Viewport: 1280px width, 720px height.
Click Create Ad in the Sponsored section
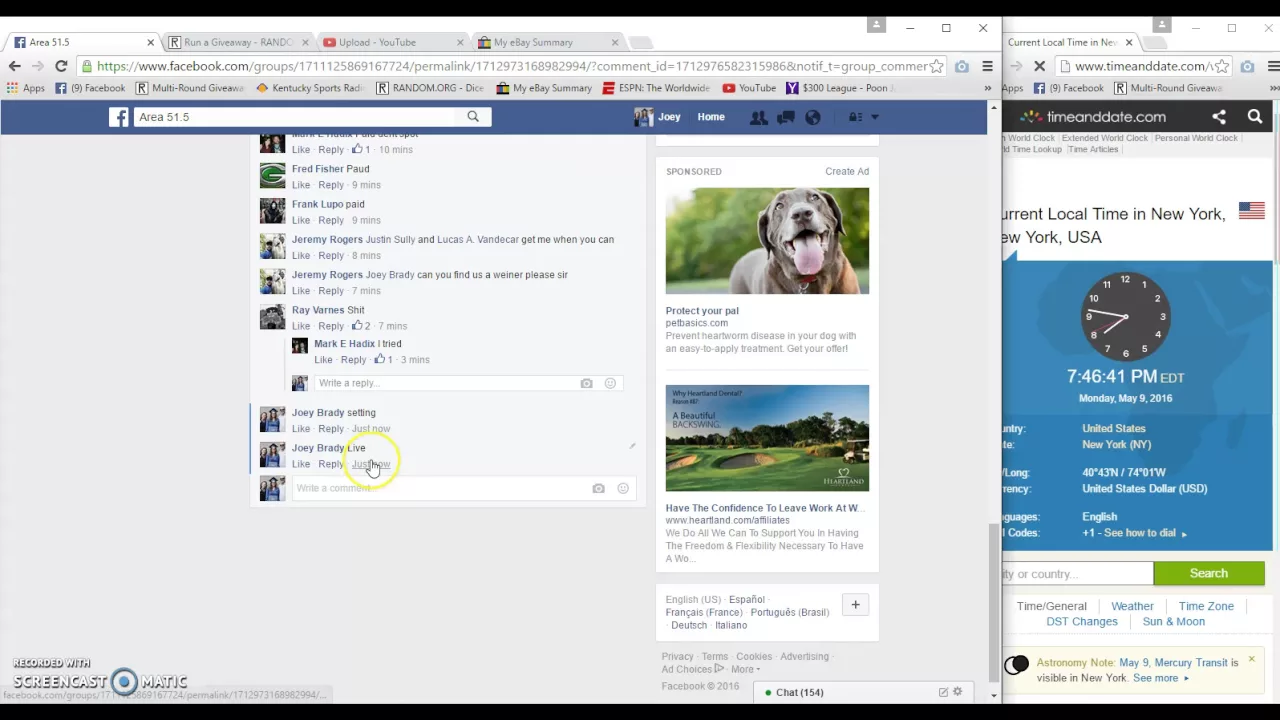click(847, 171)
